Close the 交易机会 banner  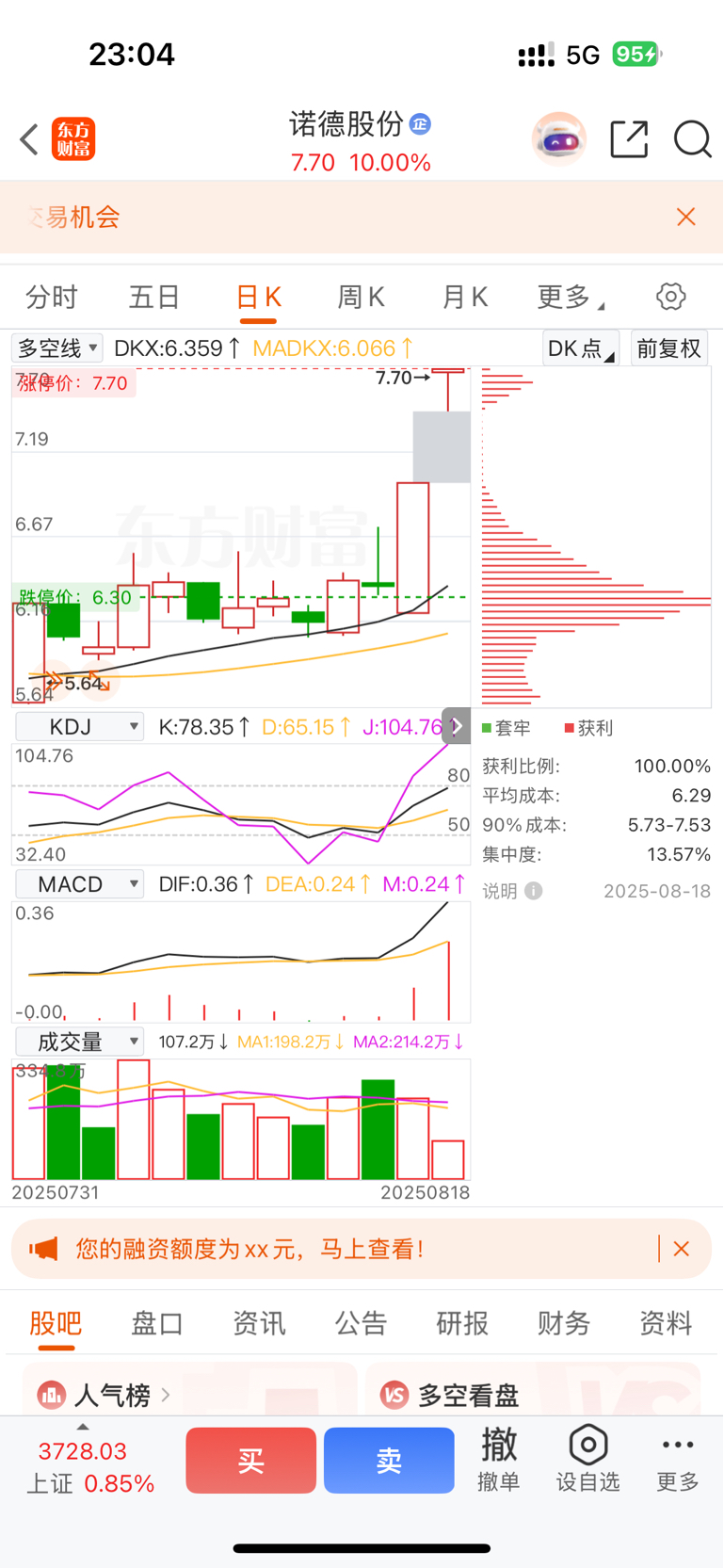(x=686, y=217)
